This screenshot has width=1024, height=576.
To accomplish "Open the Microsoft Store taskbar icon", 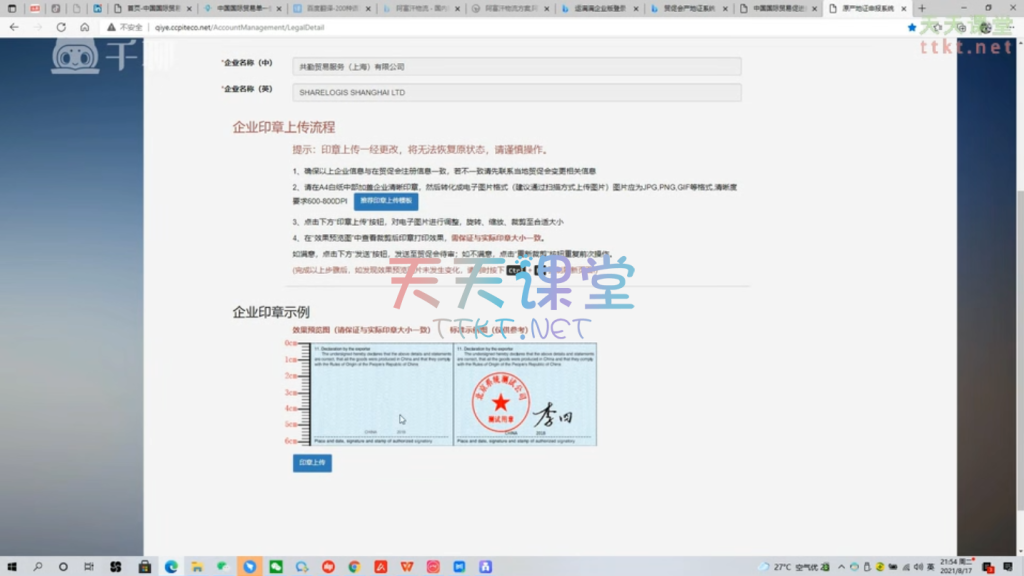I will pyautogui.click(x=145, y=566).
